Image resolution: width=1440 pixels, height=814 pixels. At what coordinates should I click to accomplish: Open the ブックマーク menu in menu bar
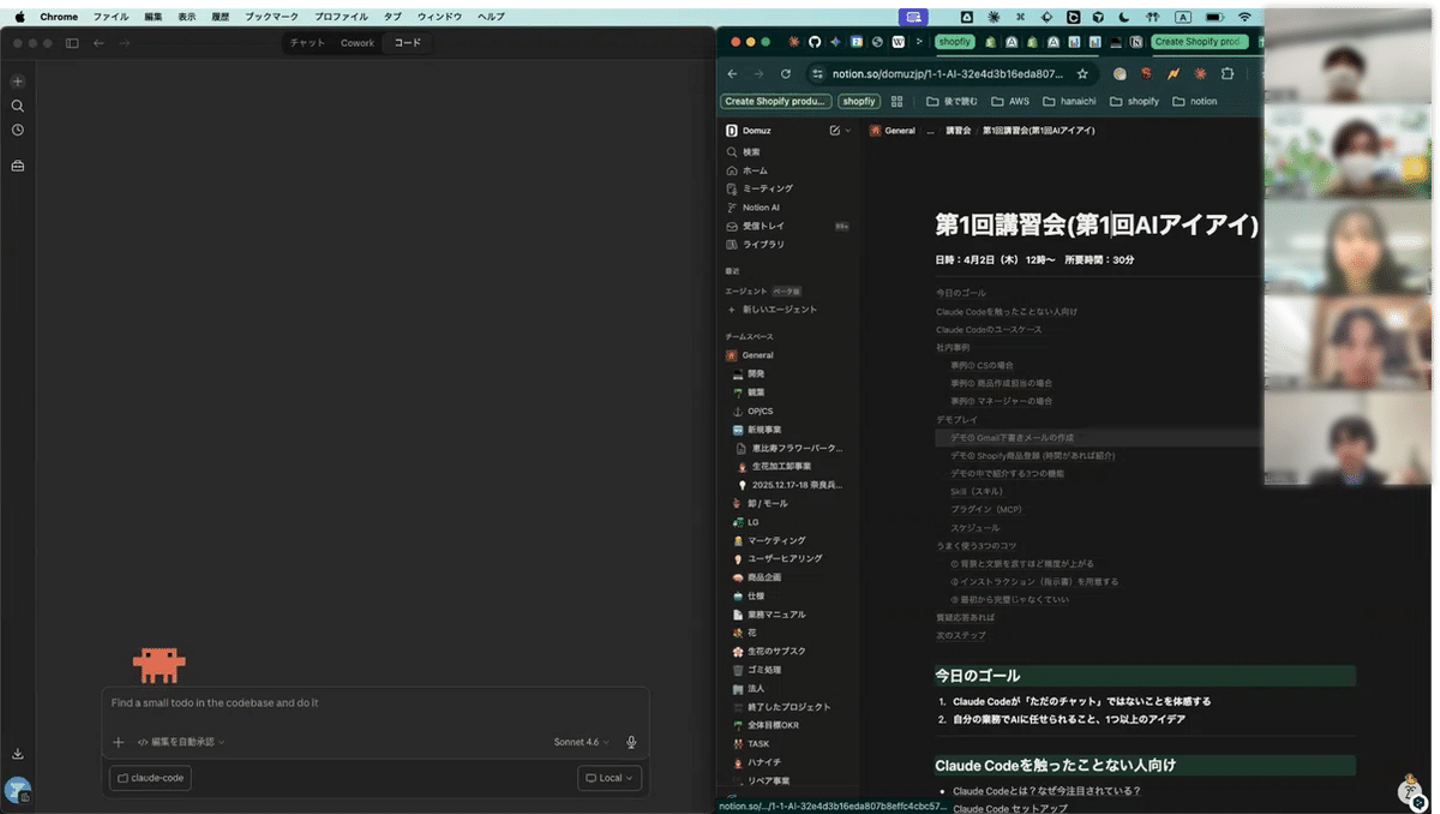click(x=271, y=17)
